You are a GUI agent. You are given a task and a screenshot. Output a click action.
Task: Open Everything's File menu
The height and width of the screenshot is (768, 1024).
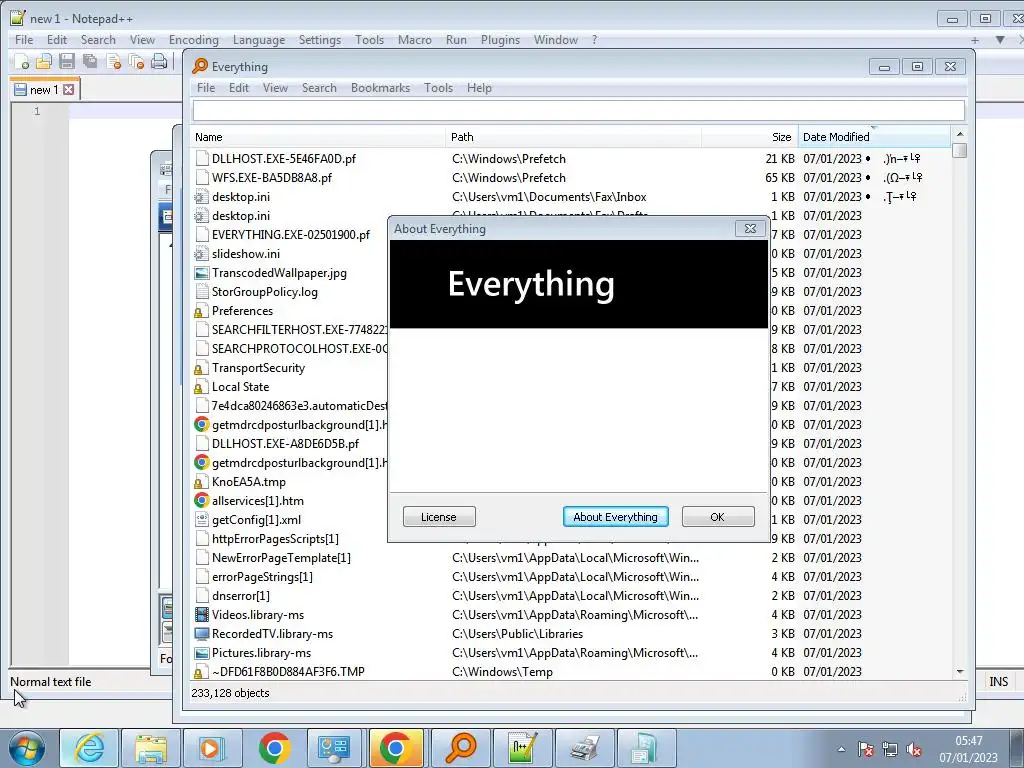point(206,88)
